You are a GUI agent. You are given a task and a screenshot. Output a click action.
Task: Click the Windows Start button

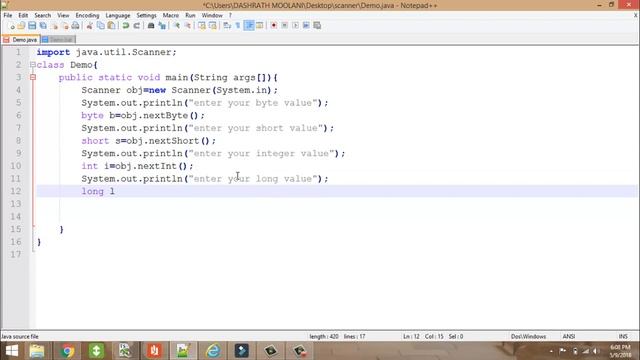[x=12, y=351]
